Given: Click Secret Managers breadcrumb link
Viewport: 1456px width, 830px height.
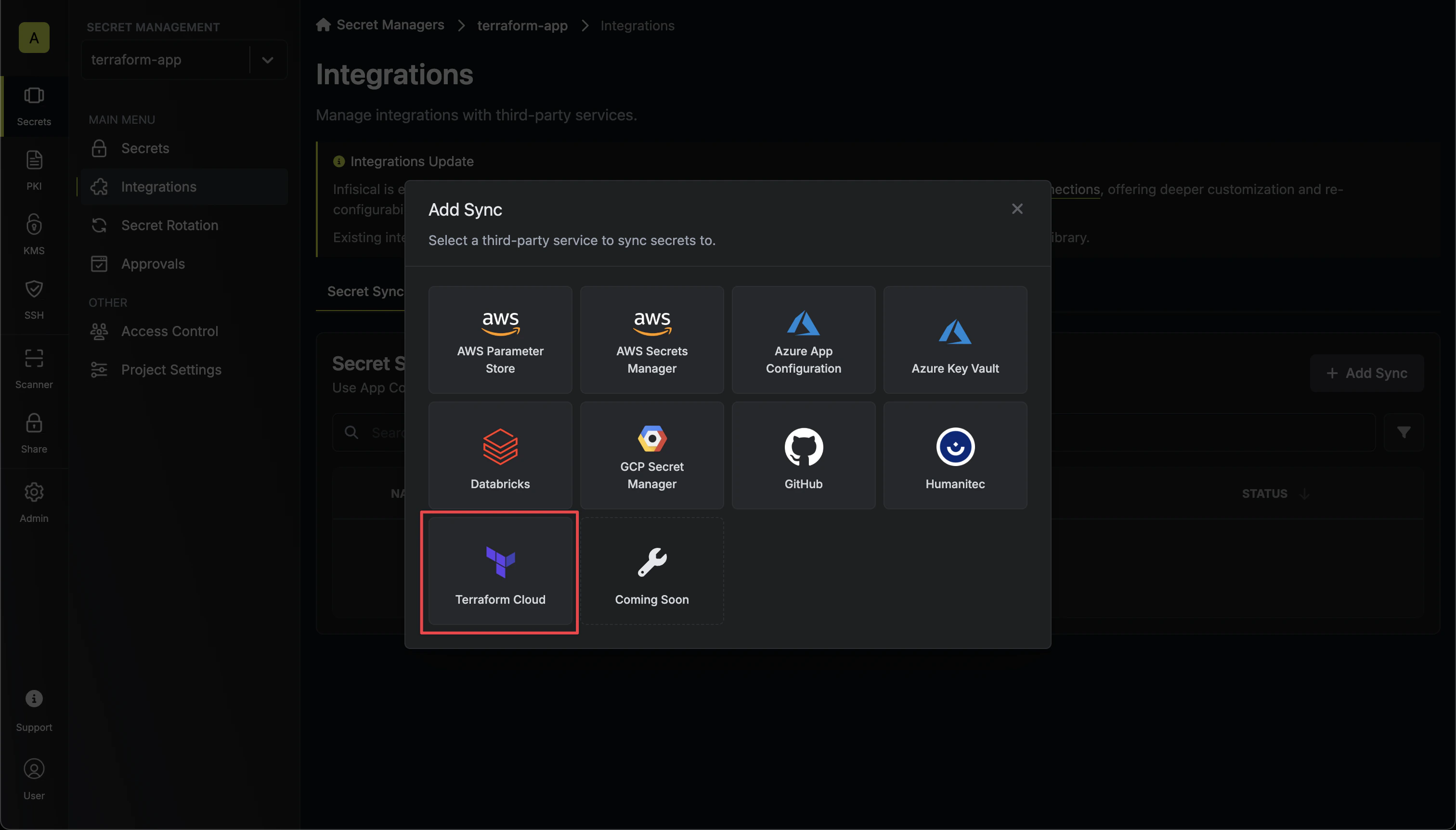Looking at the screenshot, I should click(x=390, y=25).
